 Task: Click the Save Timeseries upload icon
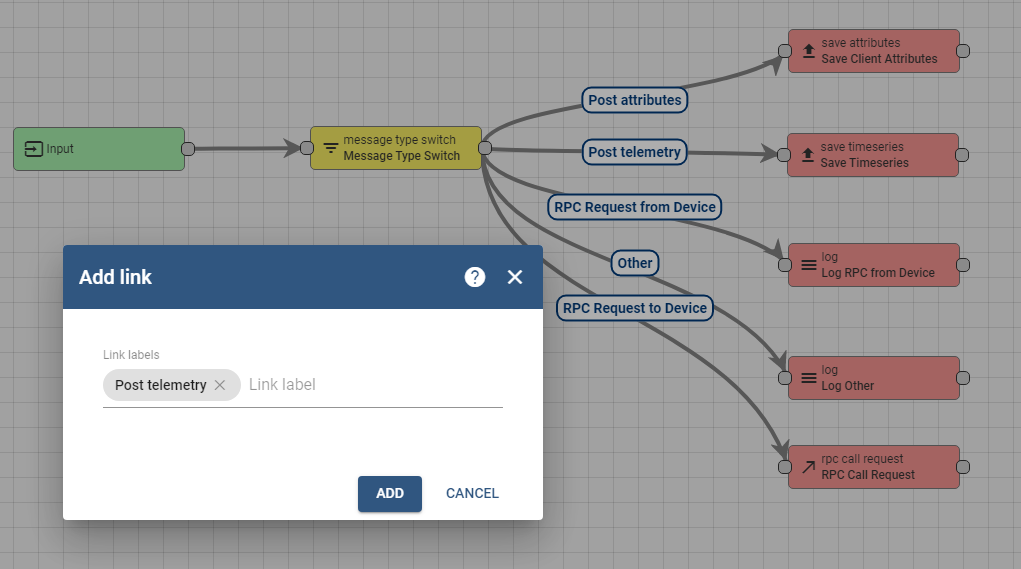[809, 155]
